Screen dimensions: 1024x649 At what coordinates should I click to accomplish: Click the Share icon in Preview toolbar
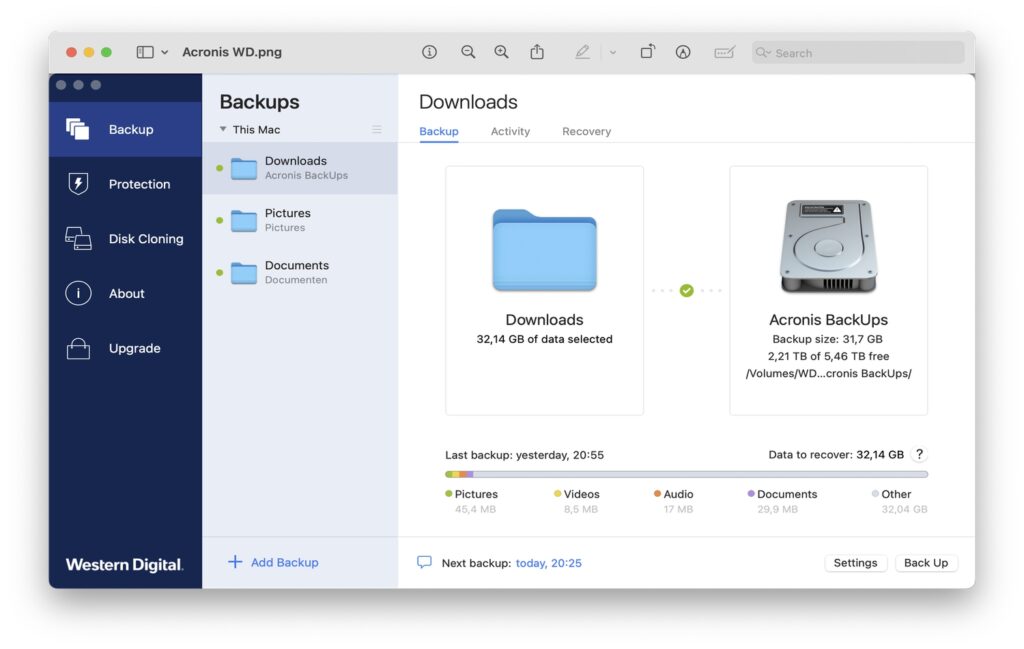(x=537, y=52)
